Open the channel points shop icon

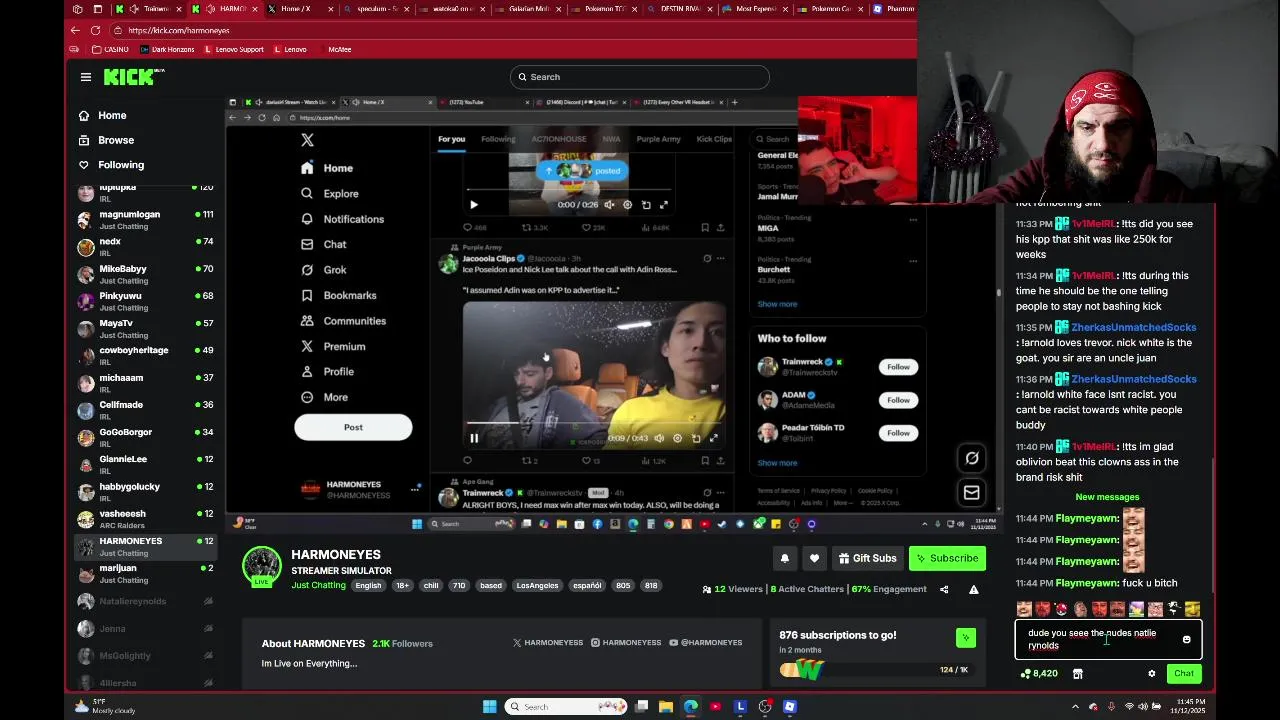pyautogui.click(x=1077, y=673)
